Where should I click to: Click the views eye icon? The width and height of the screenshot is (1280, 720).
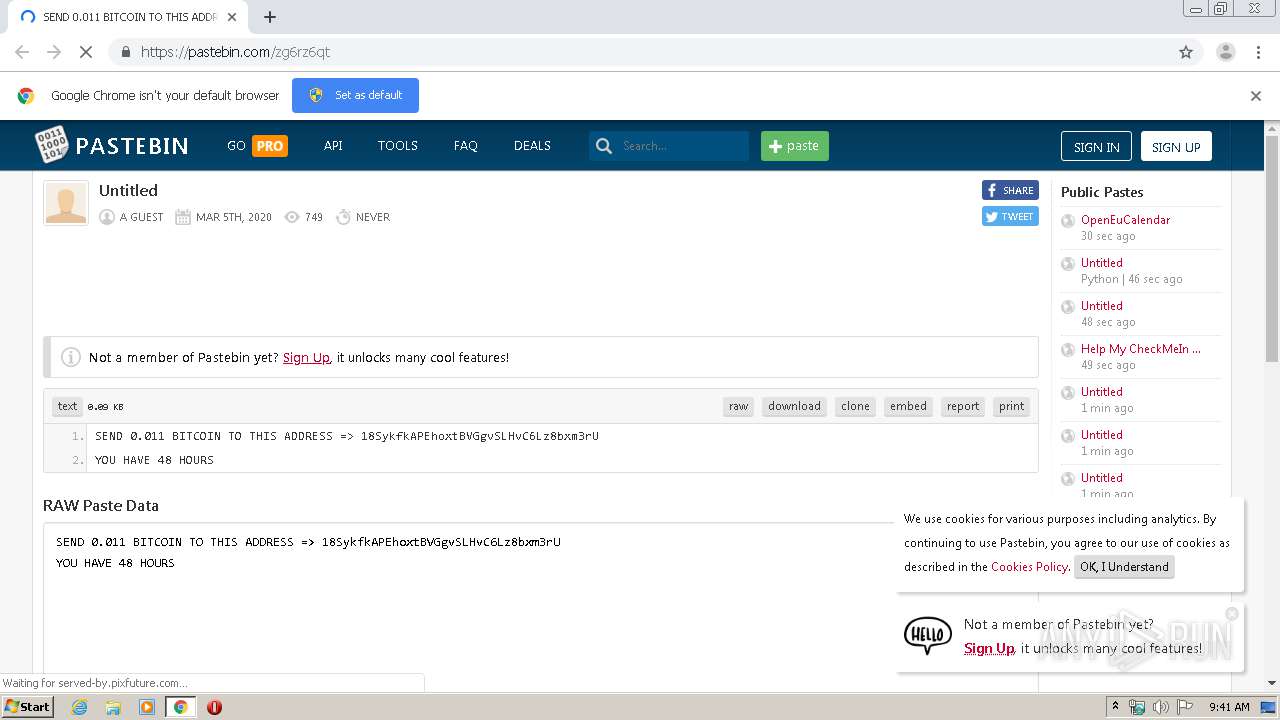pos(292,217)
